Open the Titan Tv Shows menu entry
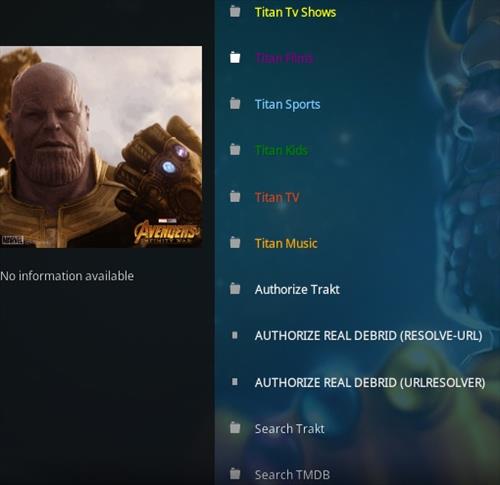This screenshot has height=485, width=500. click(295, 12)
